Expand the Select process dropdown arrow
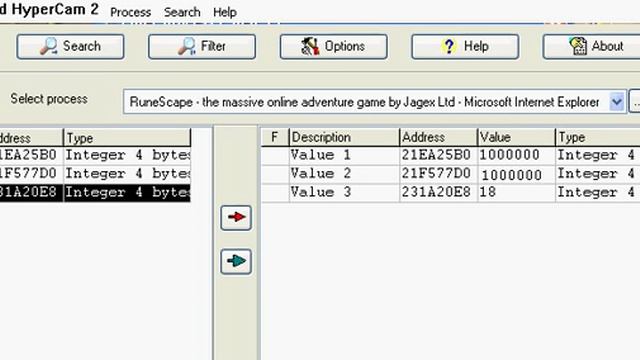 pyautogui.click(x=617, y=102)
